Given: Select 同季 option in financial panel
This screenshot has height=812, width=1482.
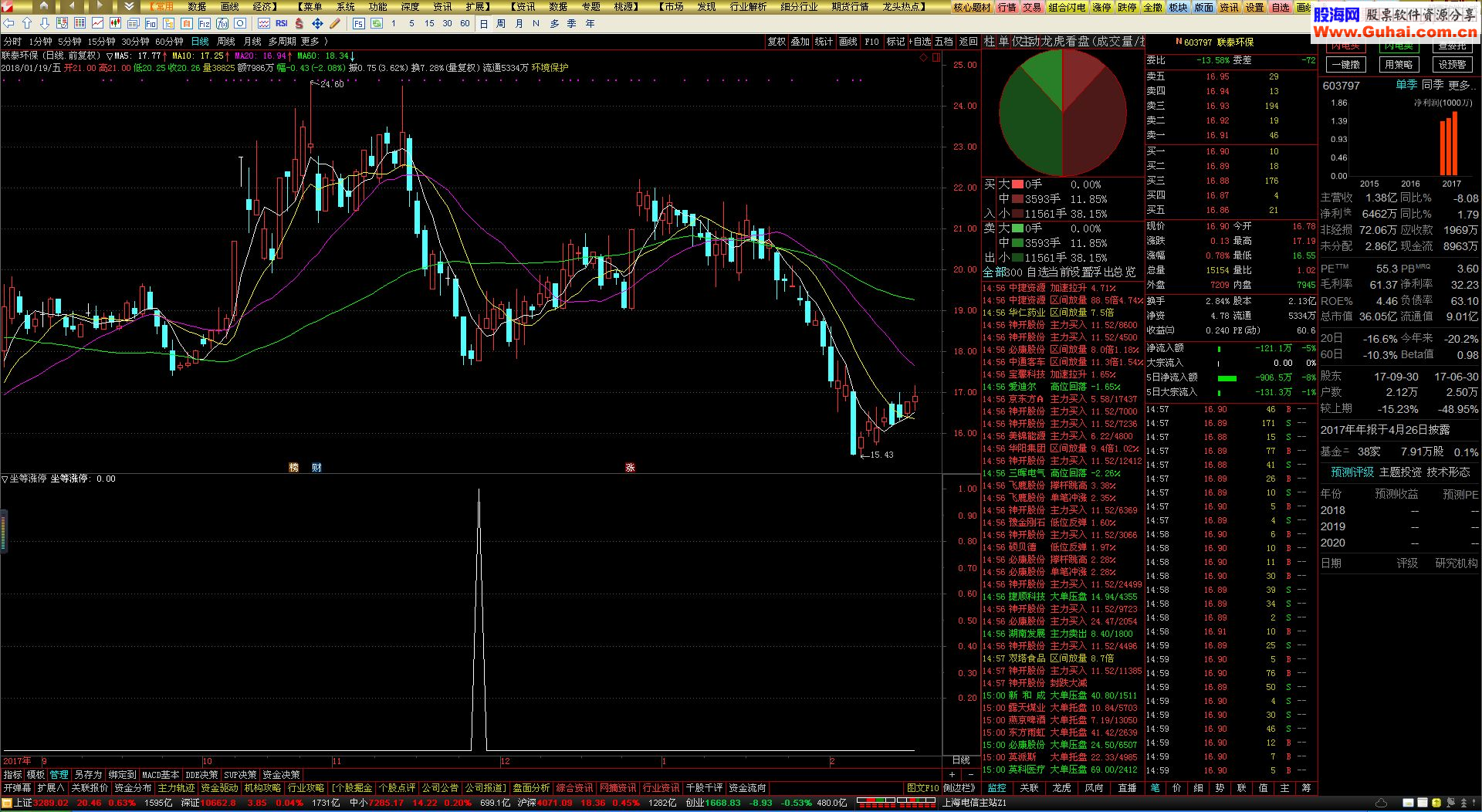Looking at the screenshot, I should (1432, 85).
